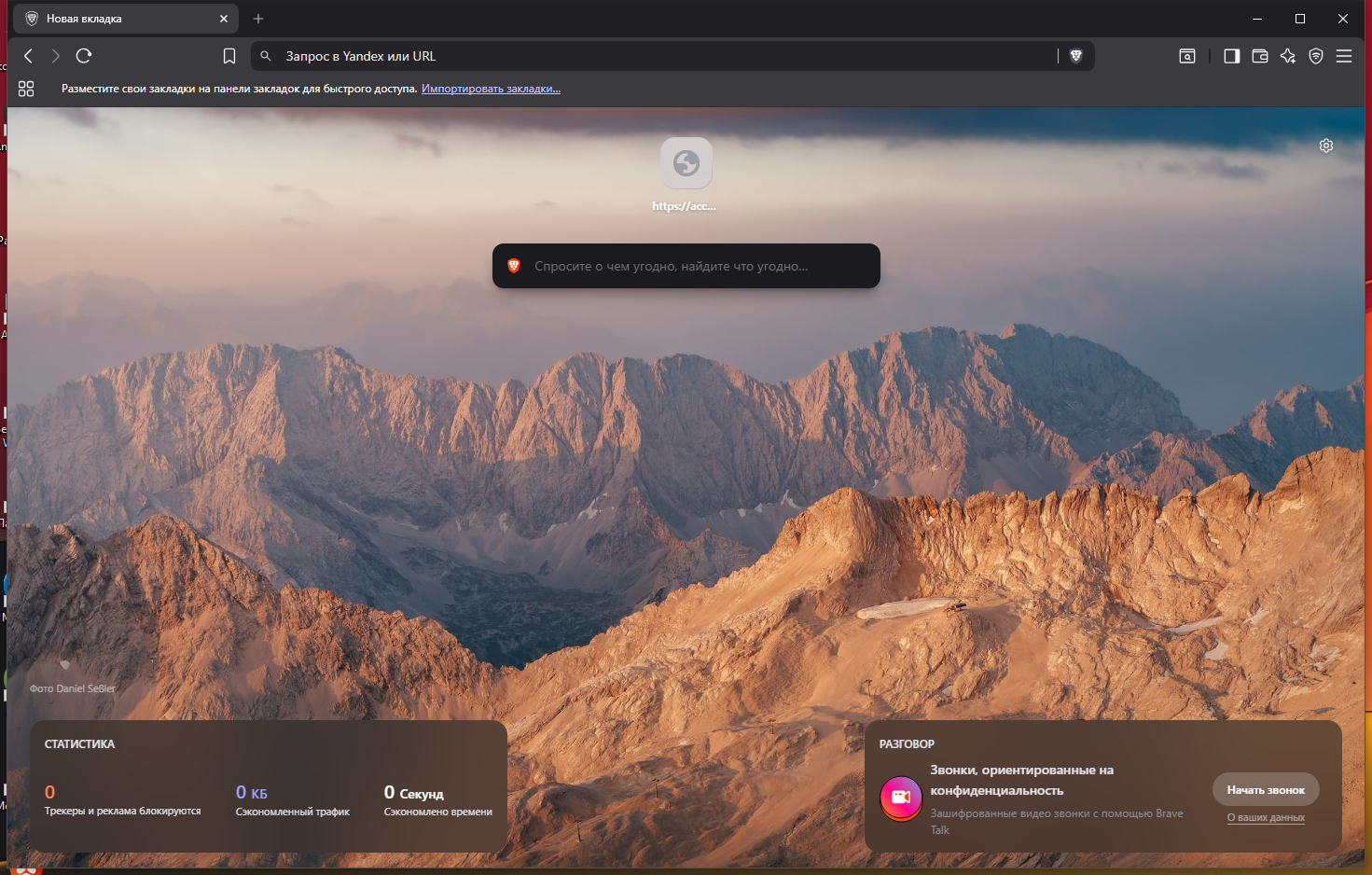Open the Leo AI sparkle icon
1372x875 pixels.
[1288, 56]
